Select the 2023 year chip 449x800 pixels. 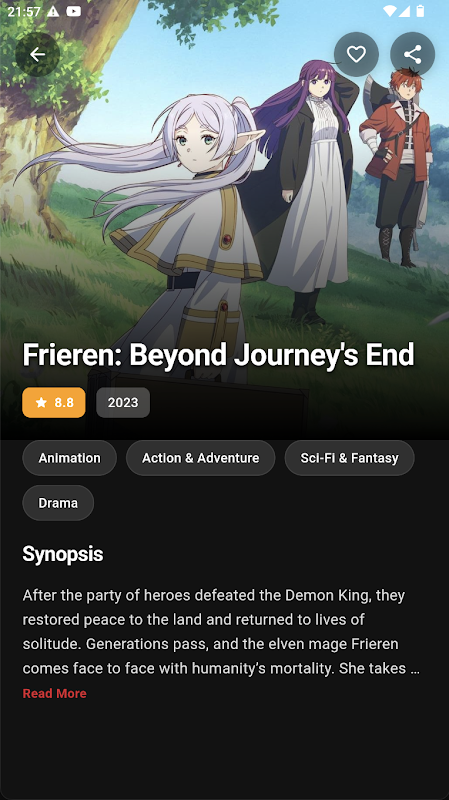click(x=123, y=403)
